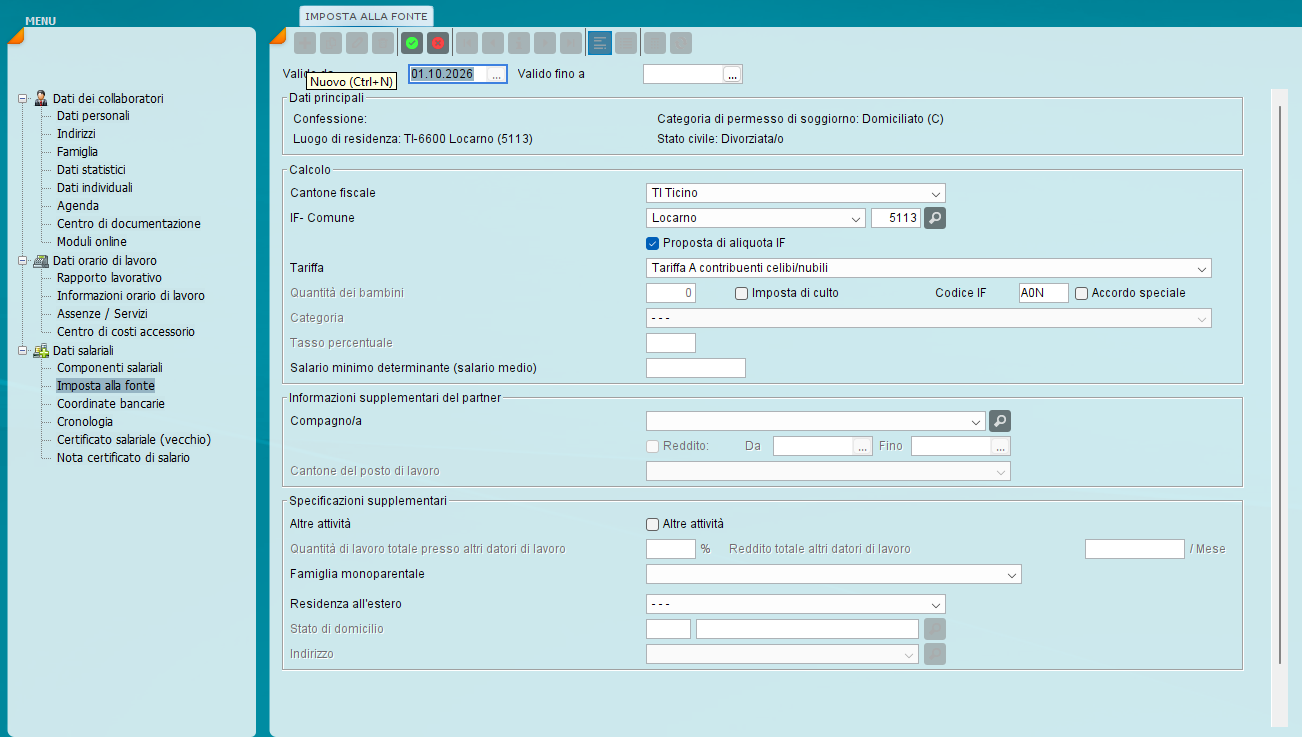Open Certificato salariale (vecchio) tree item

(134, 440)
